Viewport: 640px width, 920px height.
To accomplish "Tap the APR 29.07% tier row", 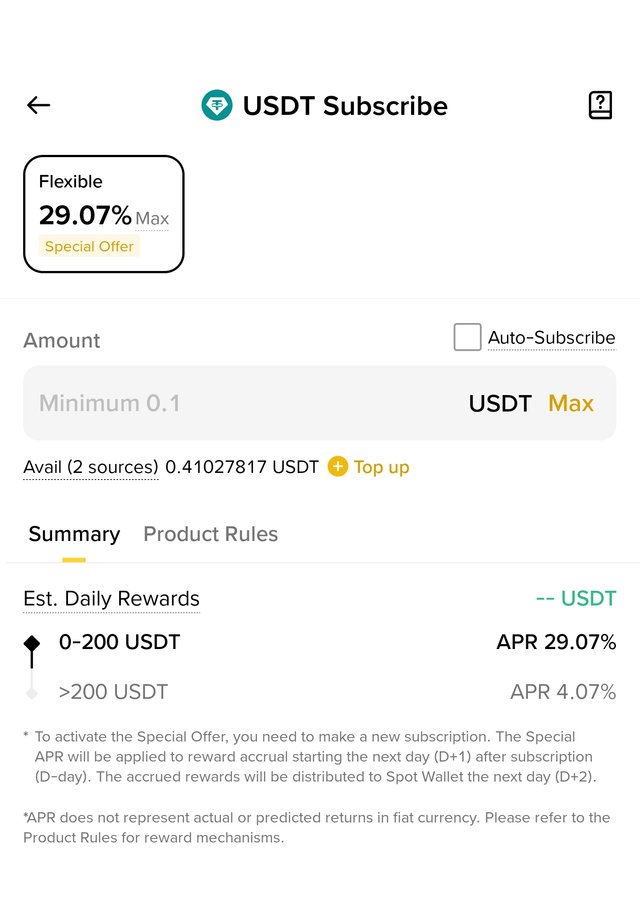I will 320,642.
